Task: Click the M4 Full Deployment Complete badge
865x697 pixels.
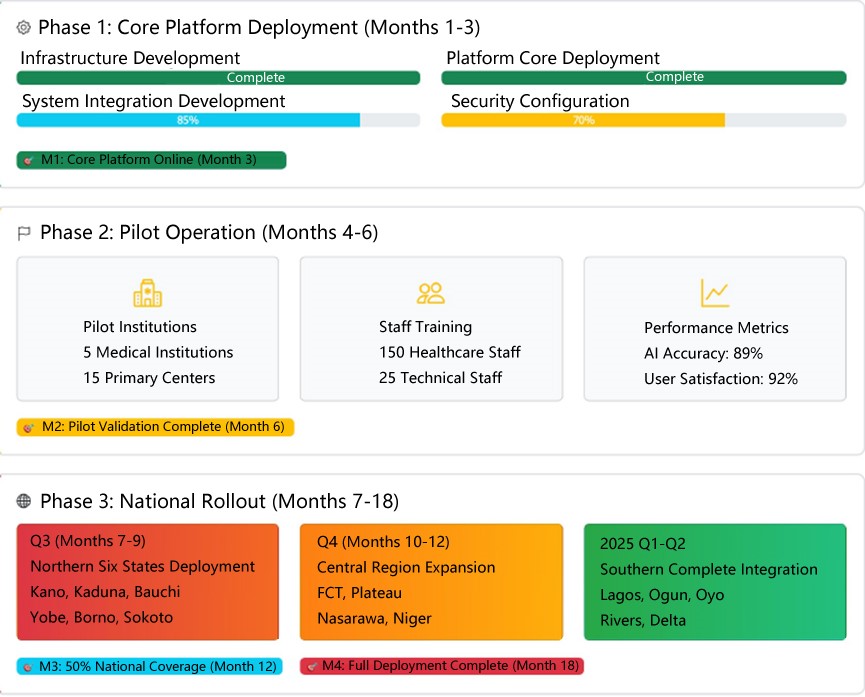Action: click(442, 665)
